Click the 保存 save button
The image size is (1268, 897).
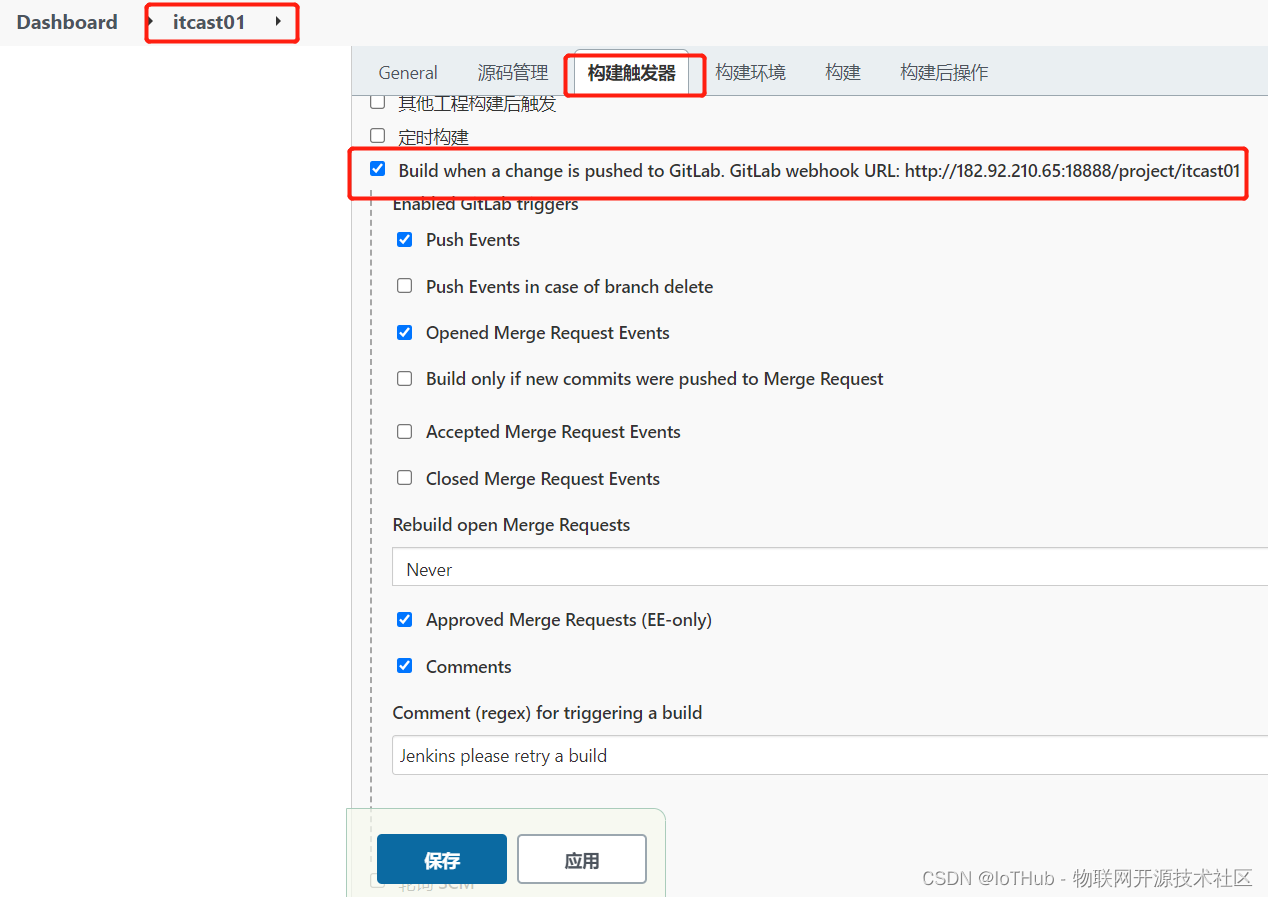pyautogui.click(x=442, y=859)
